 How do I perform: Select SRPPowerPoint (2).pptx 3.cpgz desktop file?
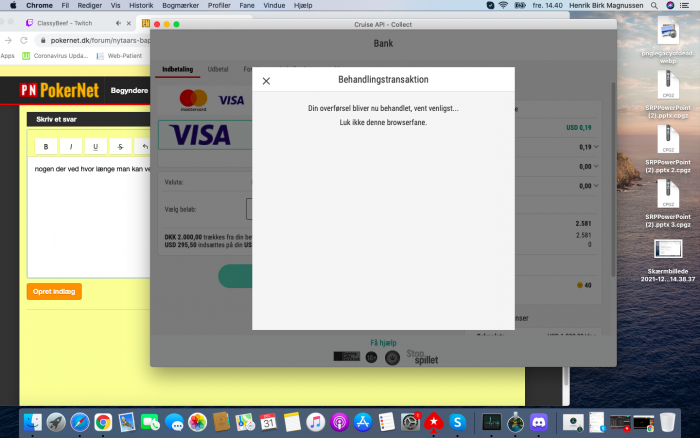(x=668, y=204)
